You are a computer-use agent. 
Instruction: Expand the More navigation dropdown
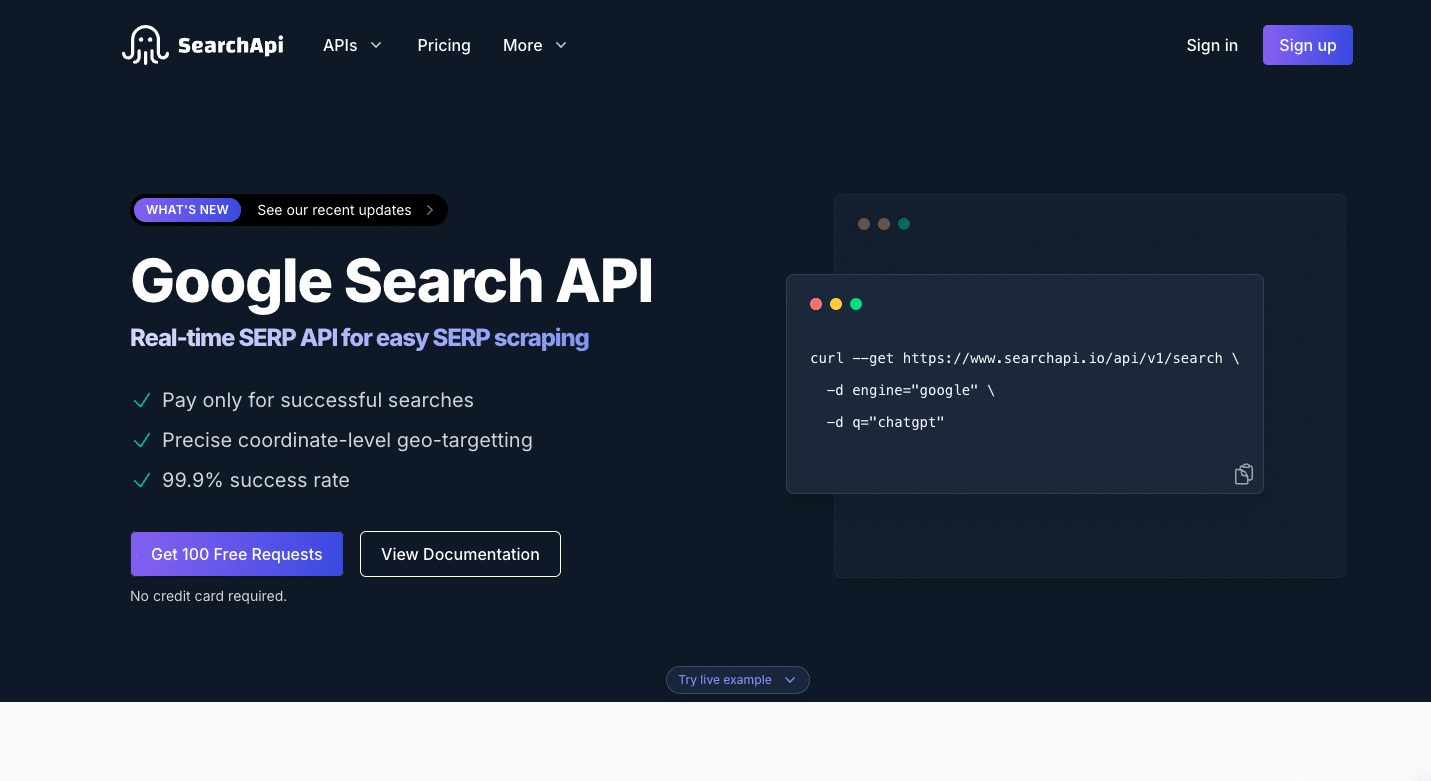coord(534,45)
